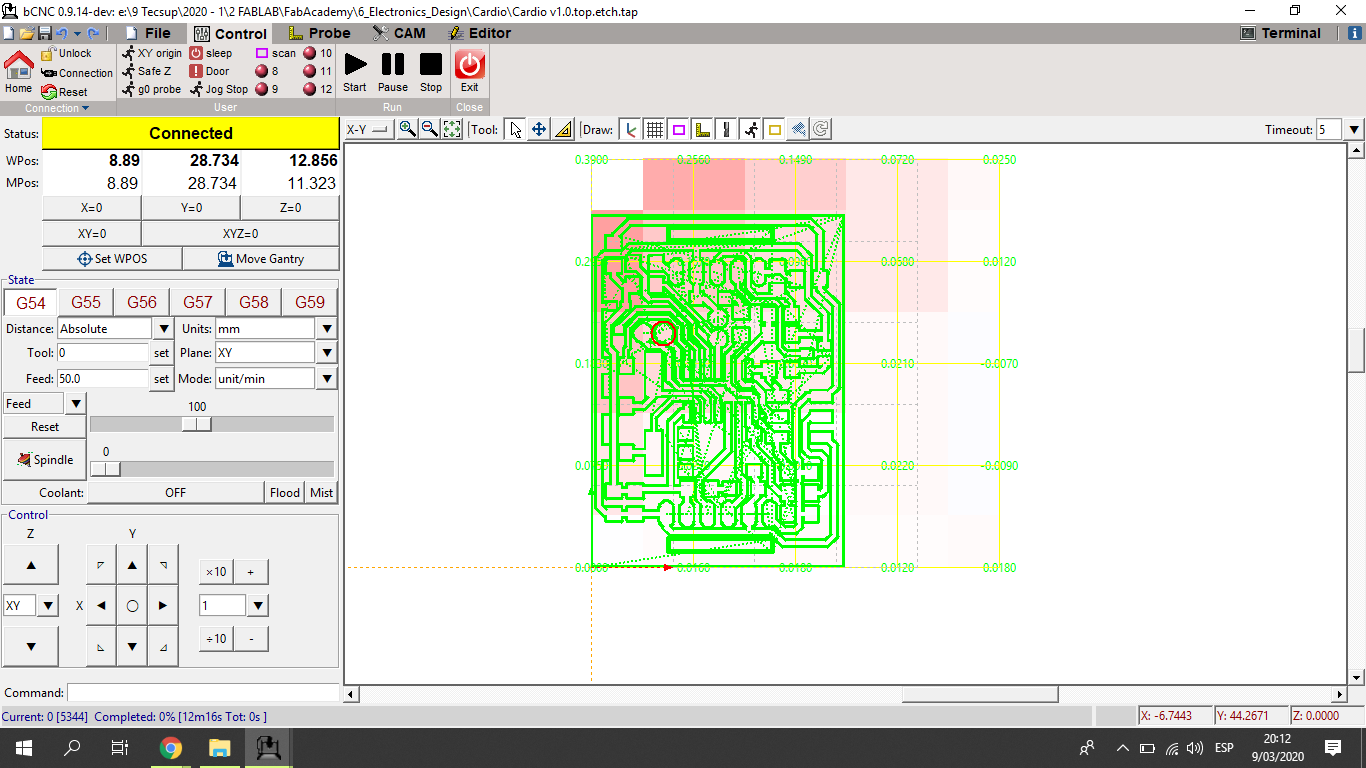Open the Connection serial settings
This screenshot has height=768, width=1366.
click(78, 73)
